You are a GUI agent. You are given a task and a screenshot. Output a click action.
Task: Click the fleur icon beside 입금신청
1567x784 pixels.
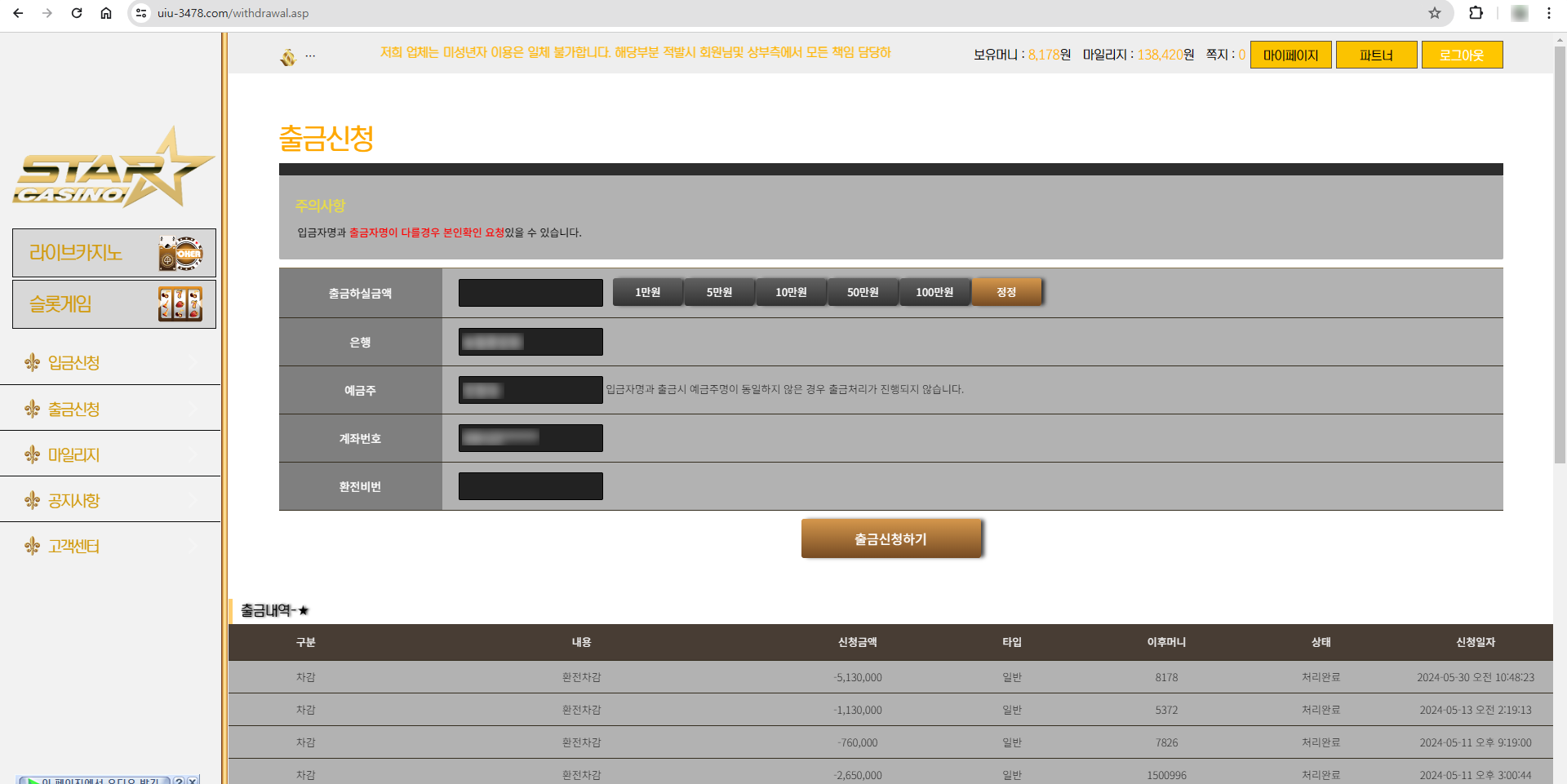pyautogui.click(x=33, y=362)
